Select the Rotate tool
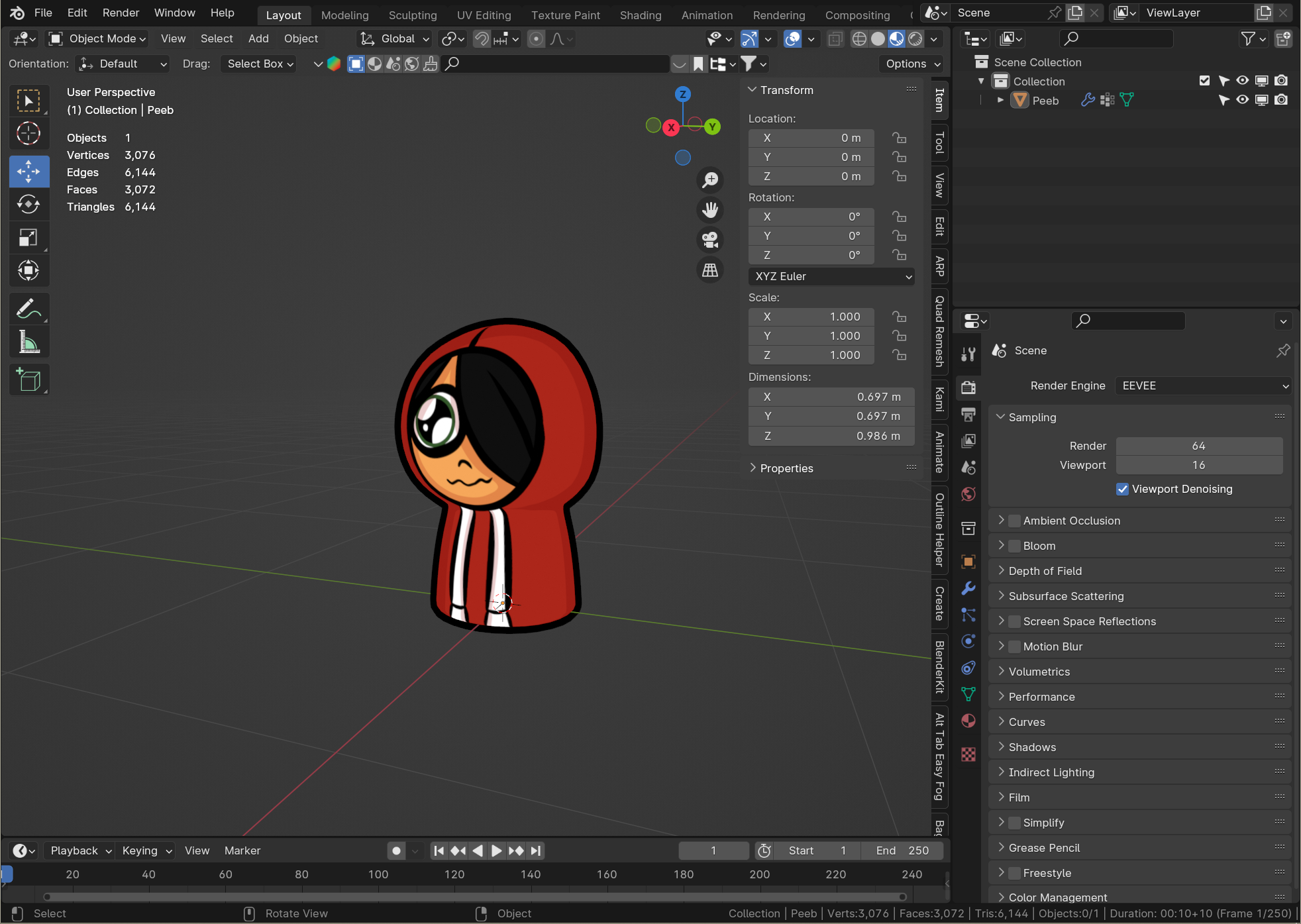The width and height of the screenshot is (1301, 924). tap(28, 204)
